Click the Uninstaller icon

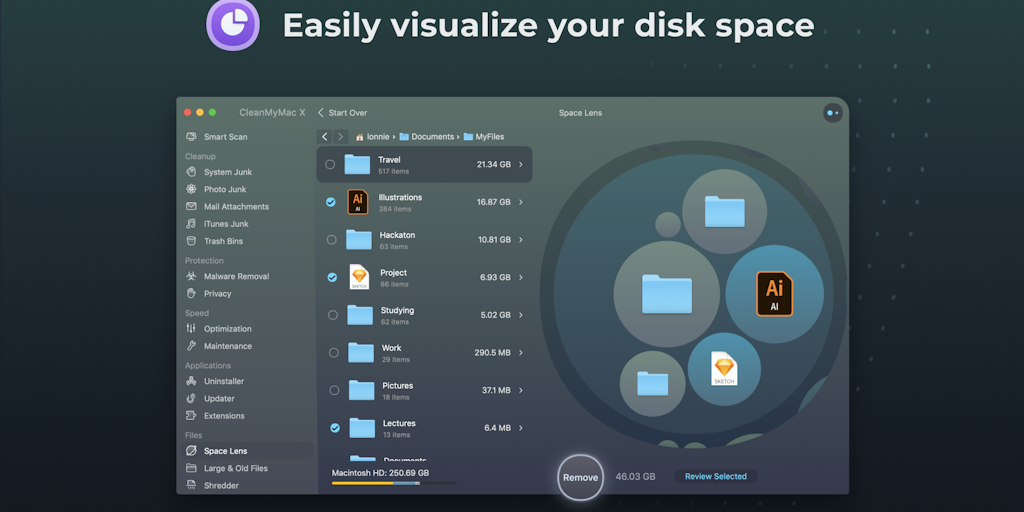[x=191, y=381]
